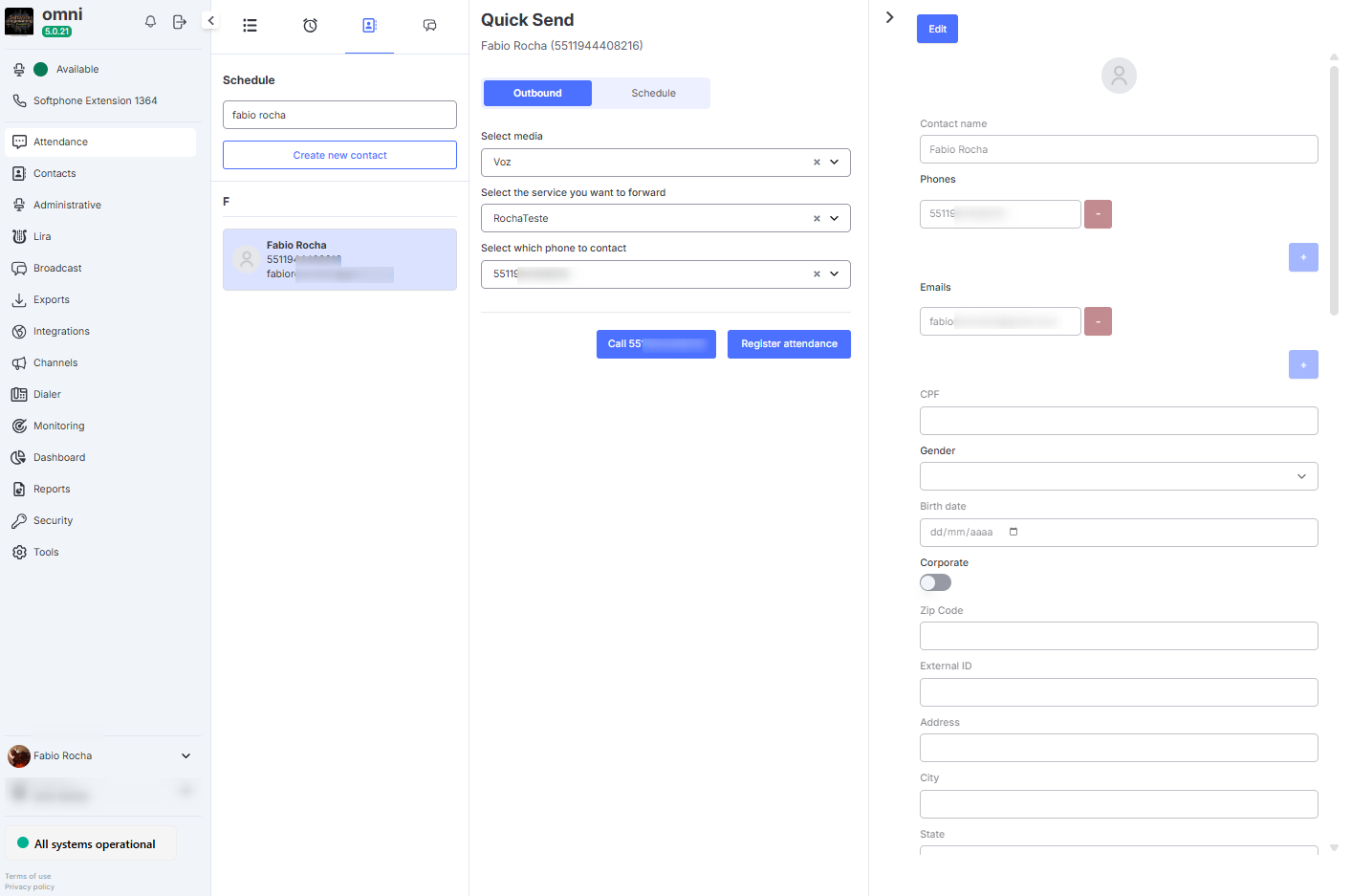Click the logout icon in header
This screenshot has width=1351, height=896.
pos(179,21)
